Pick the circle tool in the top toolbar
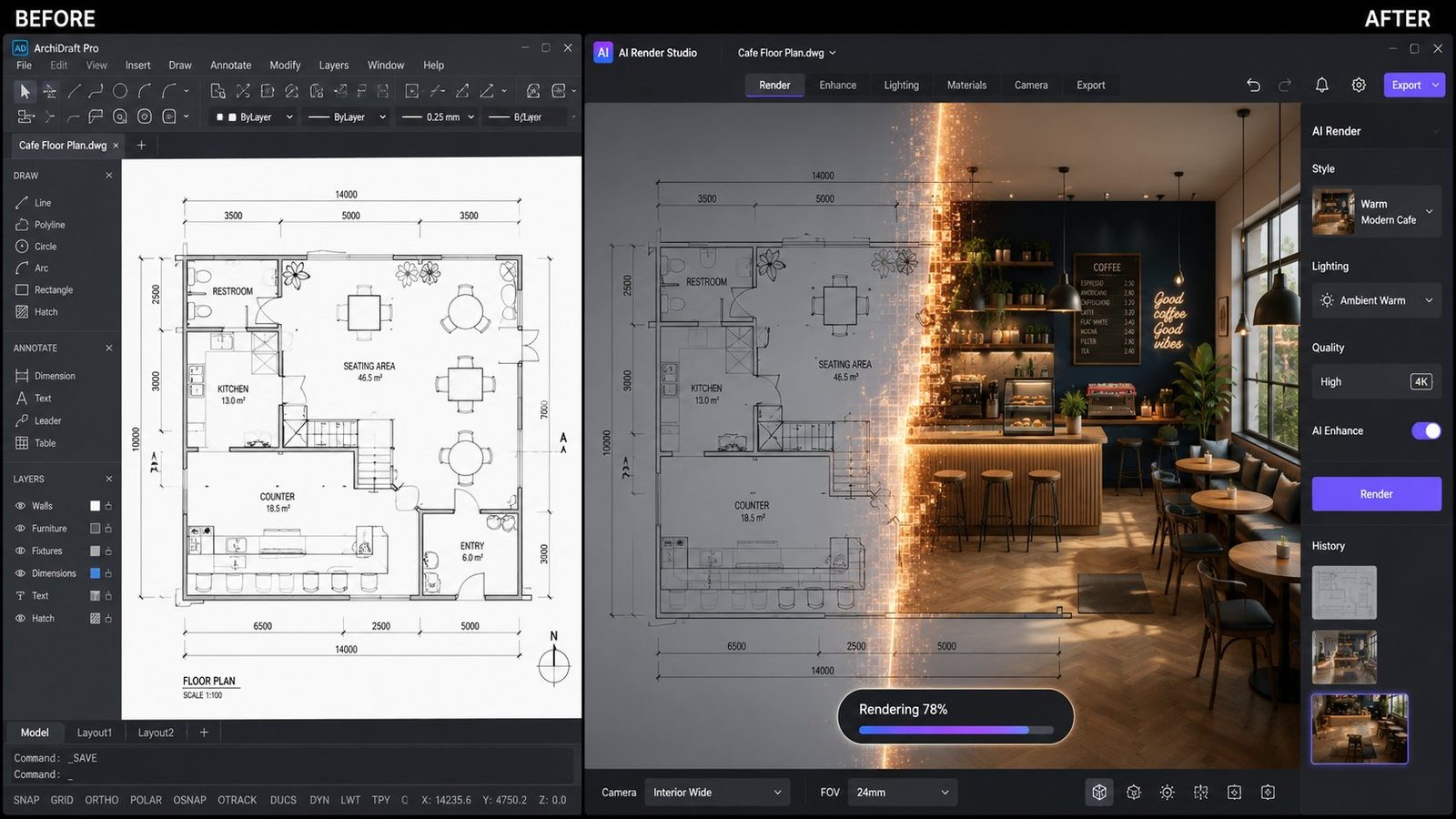The width and height of the screenshot is (1456, 819). pyautogui.click(x=120, y=91)
